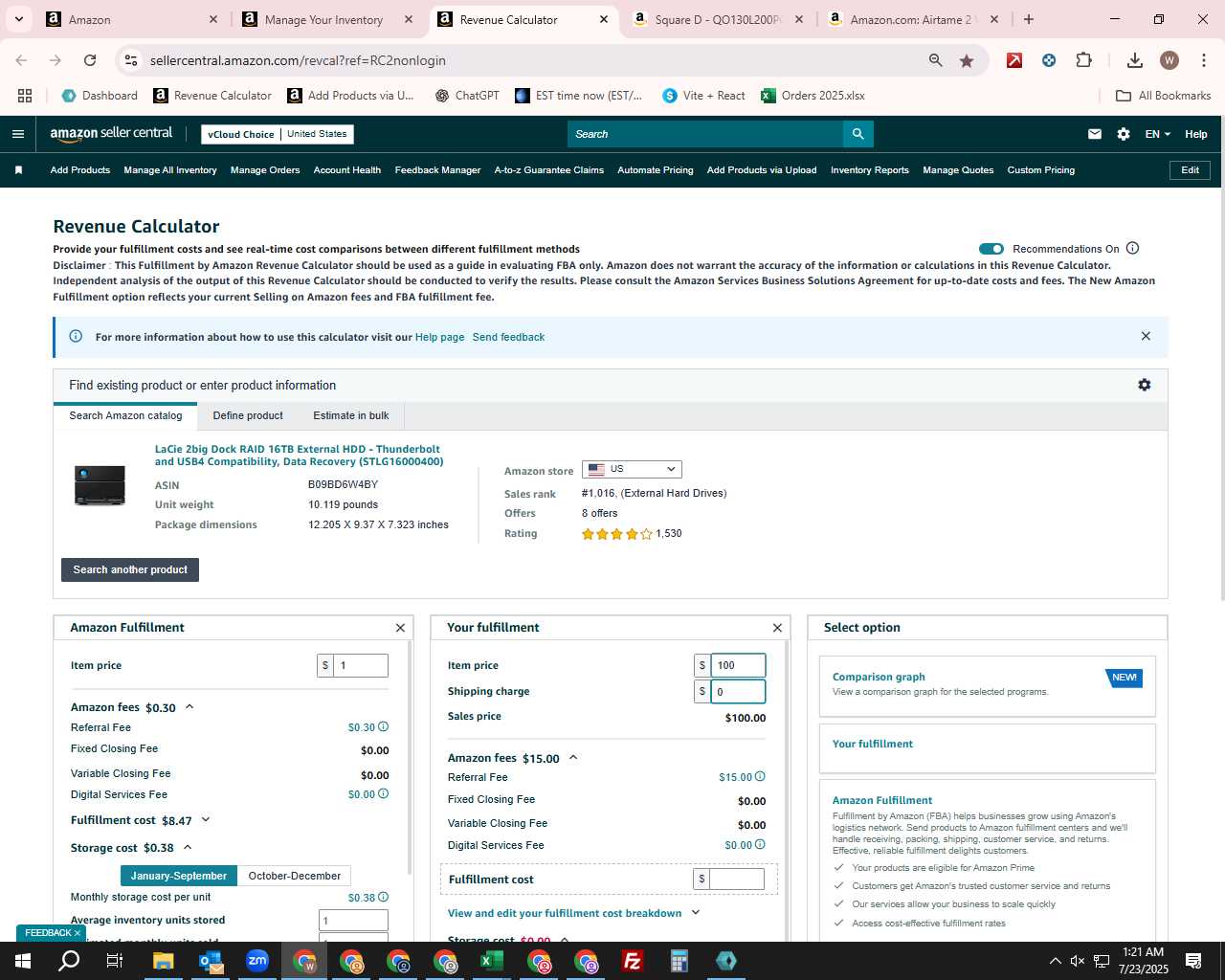Reload the page

(x=90, y=60)
